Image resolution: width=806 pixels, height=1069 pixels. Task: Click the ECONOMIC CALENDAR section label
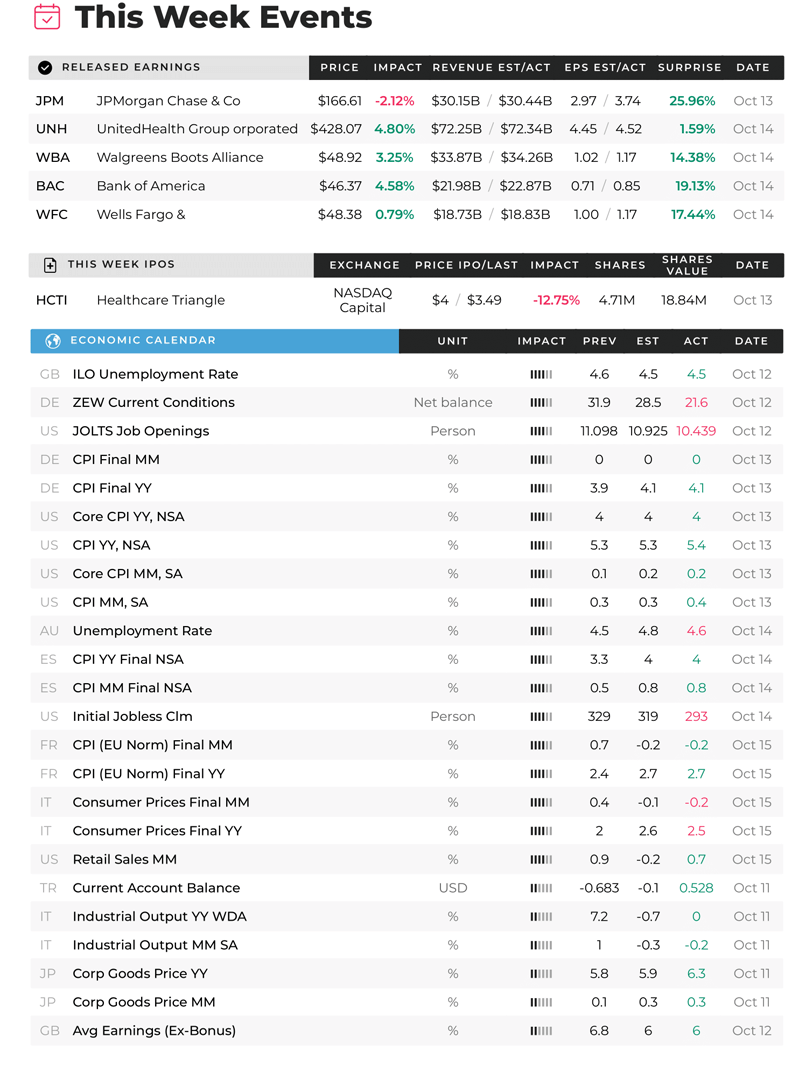tap(143, 340)
